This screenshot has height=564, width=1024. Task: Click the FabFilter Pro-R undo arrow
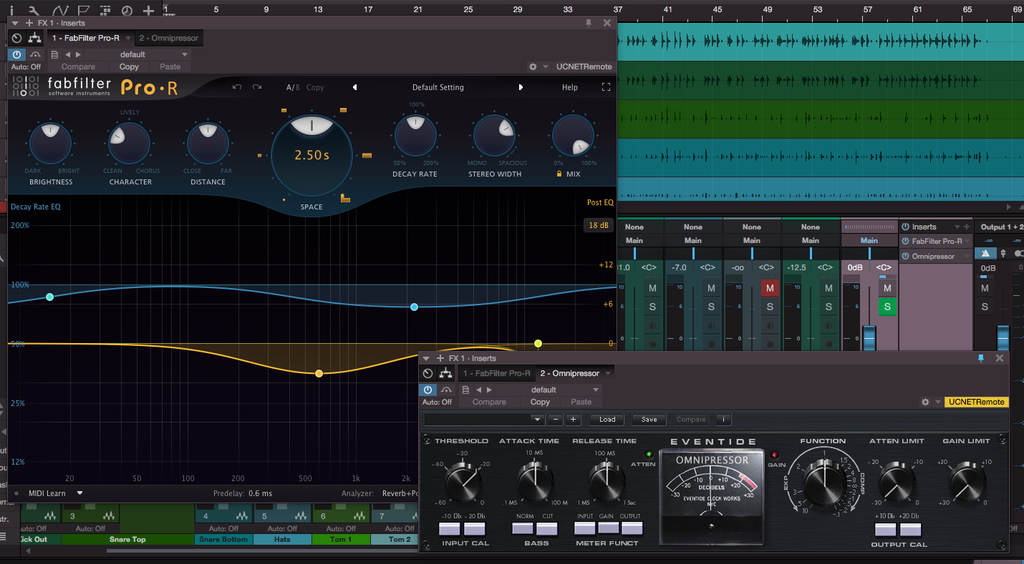(237, 87)
